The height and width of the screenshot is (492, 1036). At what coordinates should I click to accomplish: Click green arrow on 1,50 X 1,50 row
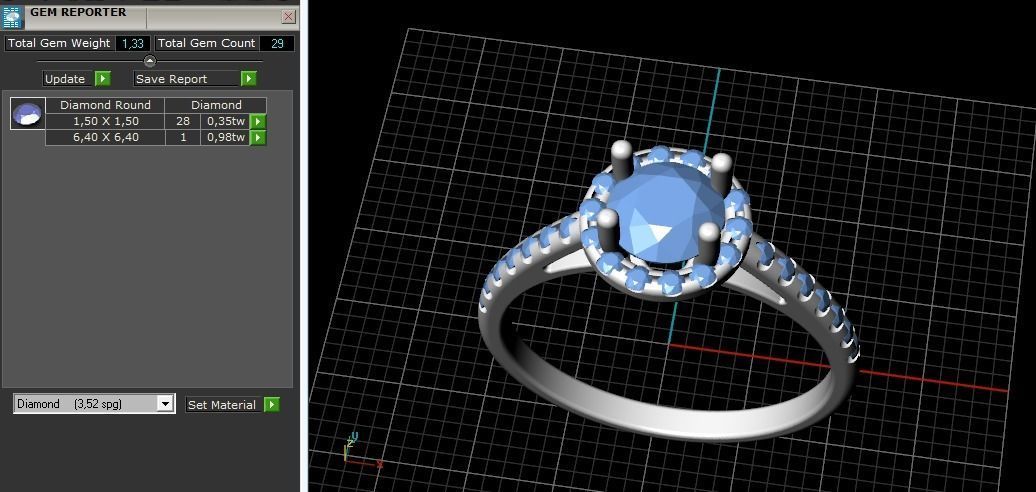click(258, 122)
